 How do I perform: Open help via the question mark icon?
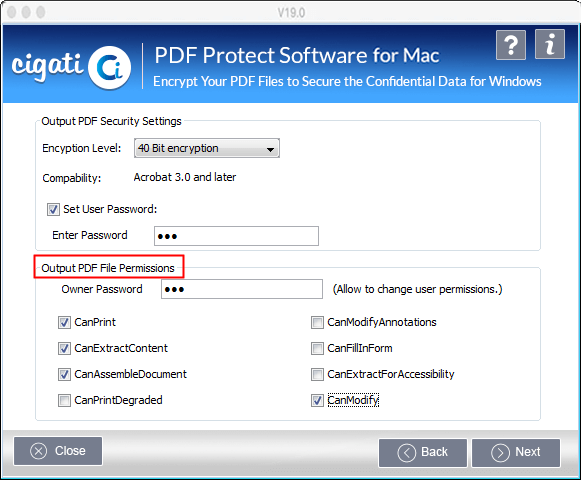click(x=511, y=45)
